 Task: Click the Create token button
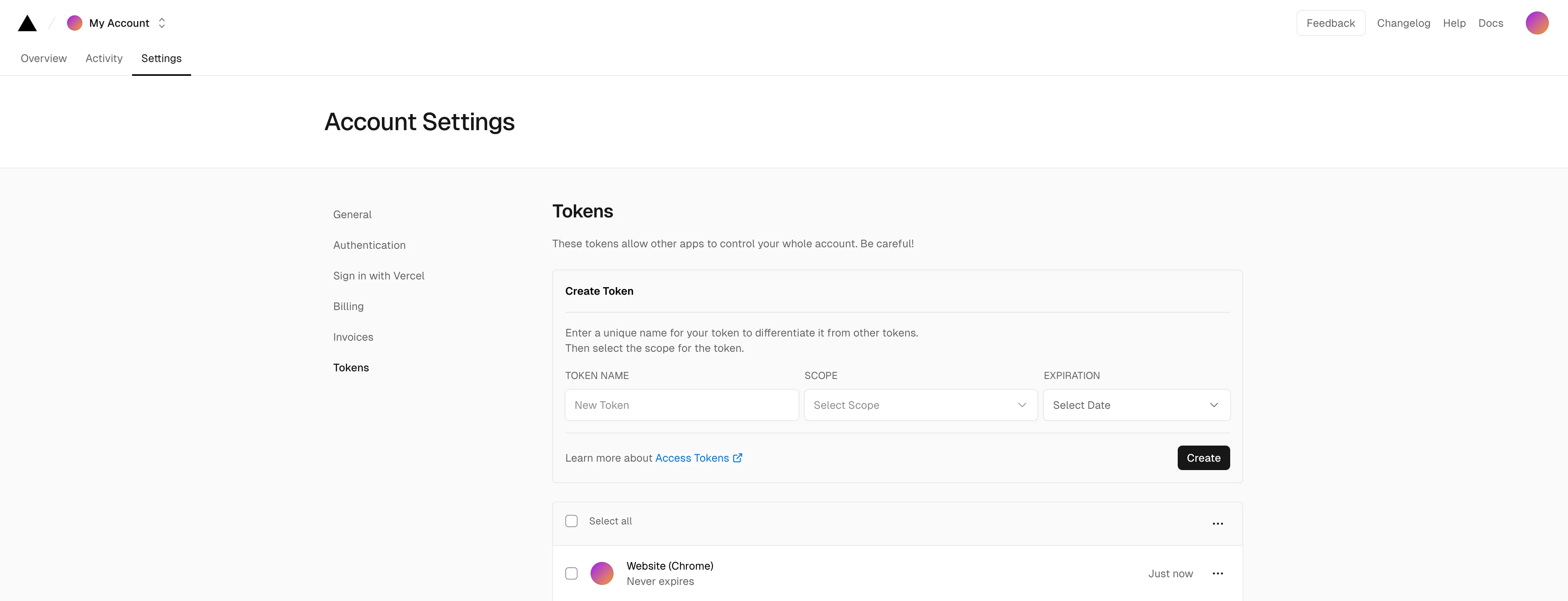[1203, 457]
